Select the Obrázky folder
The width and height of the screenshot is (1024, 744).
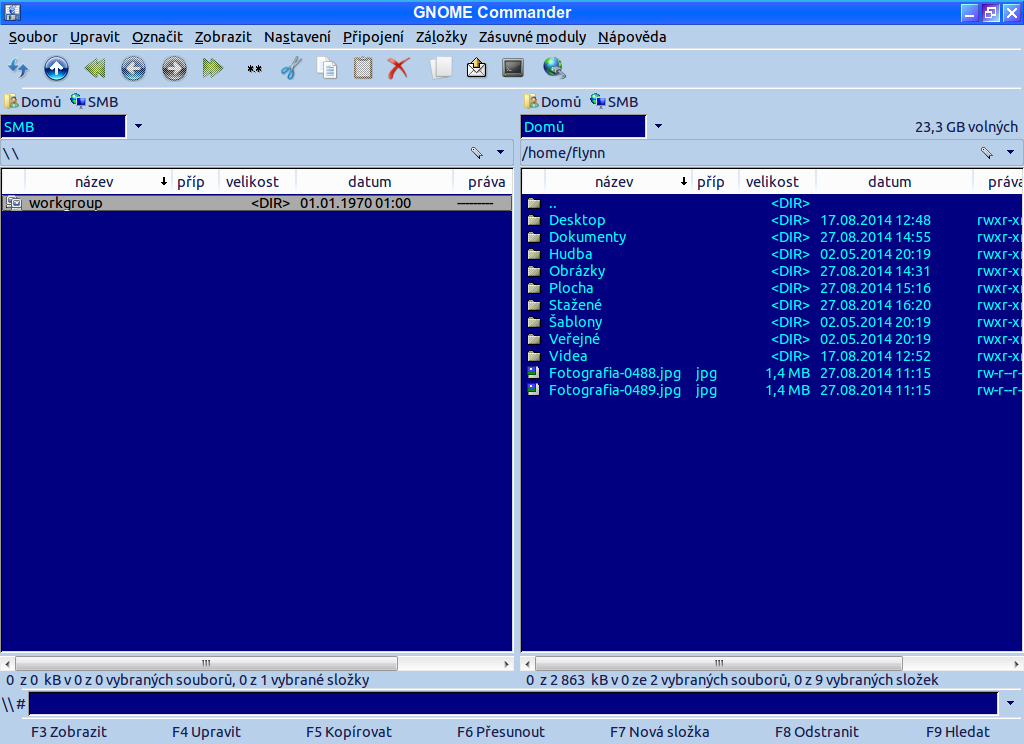pyautogui.click(x=773, y=271)
